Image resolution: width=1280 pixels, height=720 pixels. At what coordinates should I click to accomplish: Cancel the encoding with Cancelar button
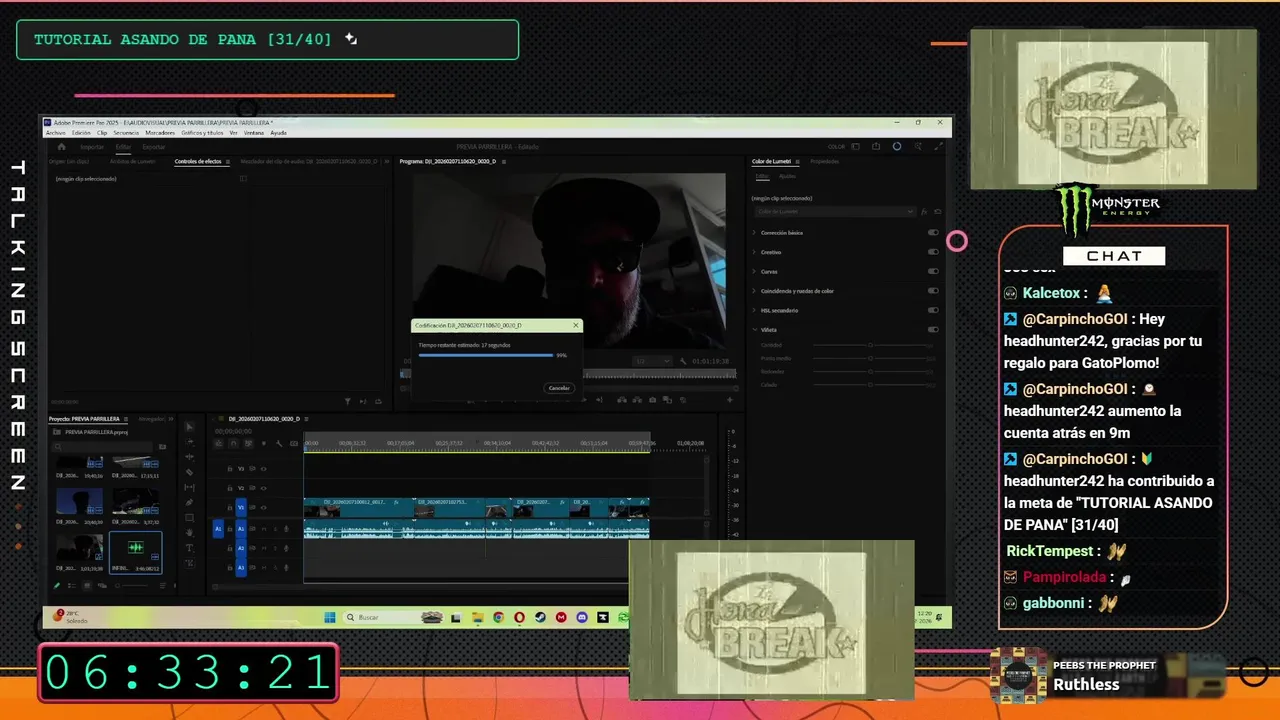[560, 388]
